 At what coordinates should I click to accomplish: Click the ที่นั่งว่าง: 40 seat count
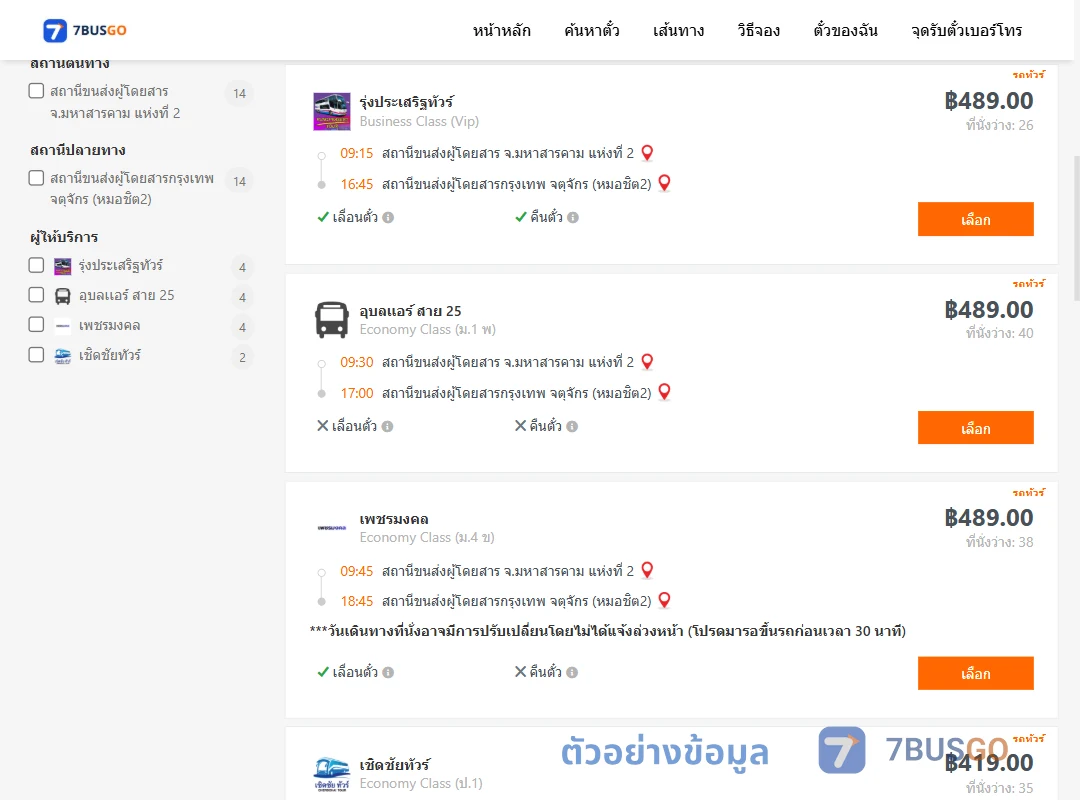click(x=999, y=334)
